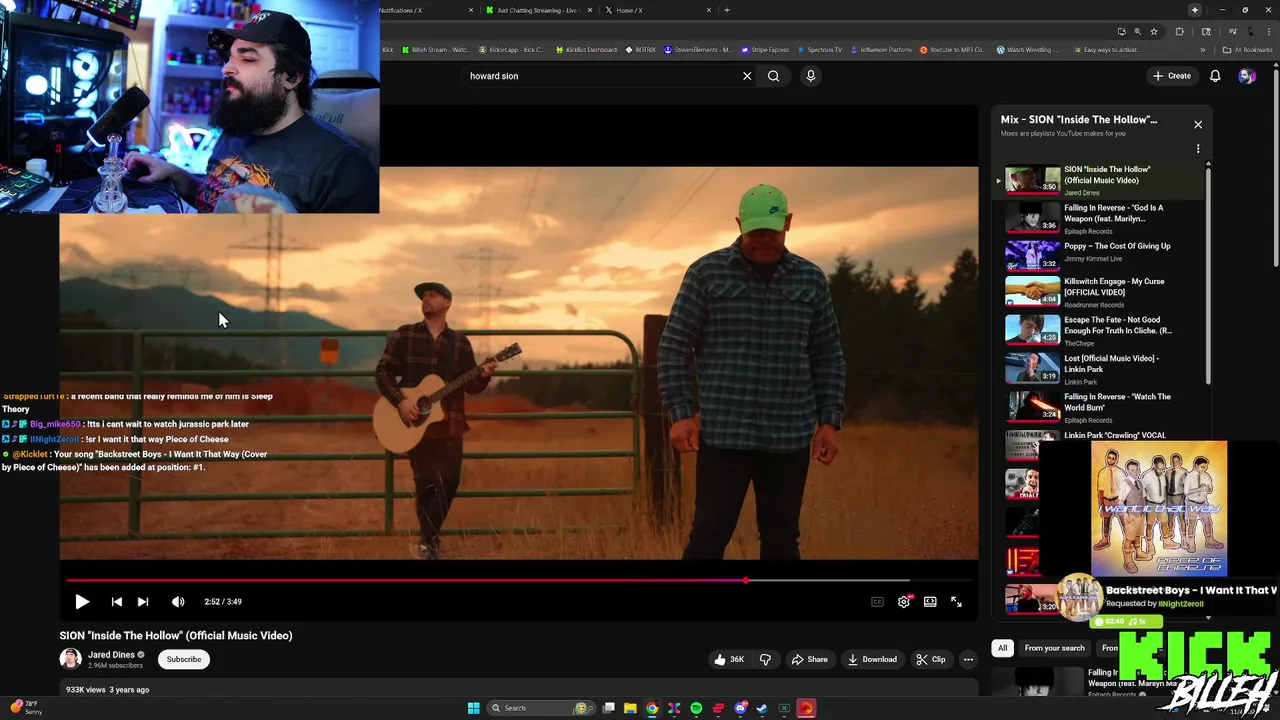This screenshot has height=720, width=1280.
Task: Open Kicklet.app bookmark
Action: click(512, 50)
